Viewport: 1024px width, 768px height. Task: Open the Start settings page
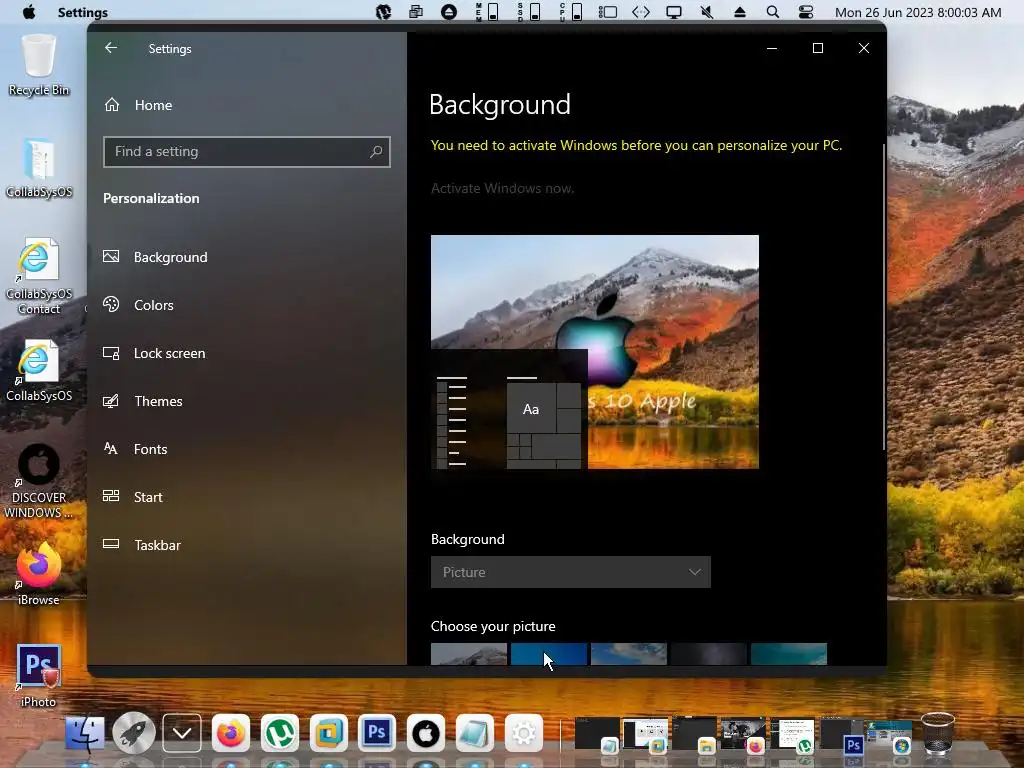pos(133,497)
